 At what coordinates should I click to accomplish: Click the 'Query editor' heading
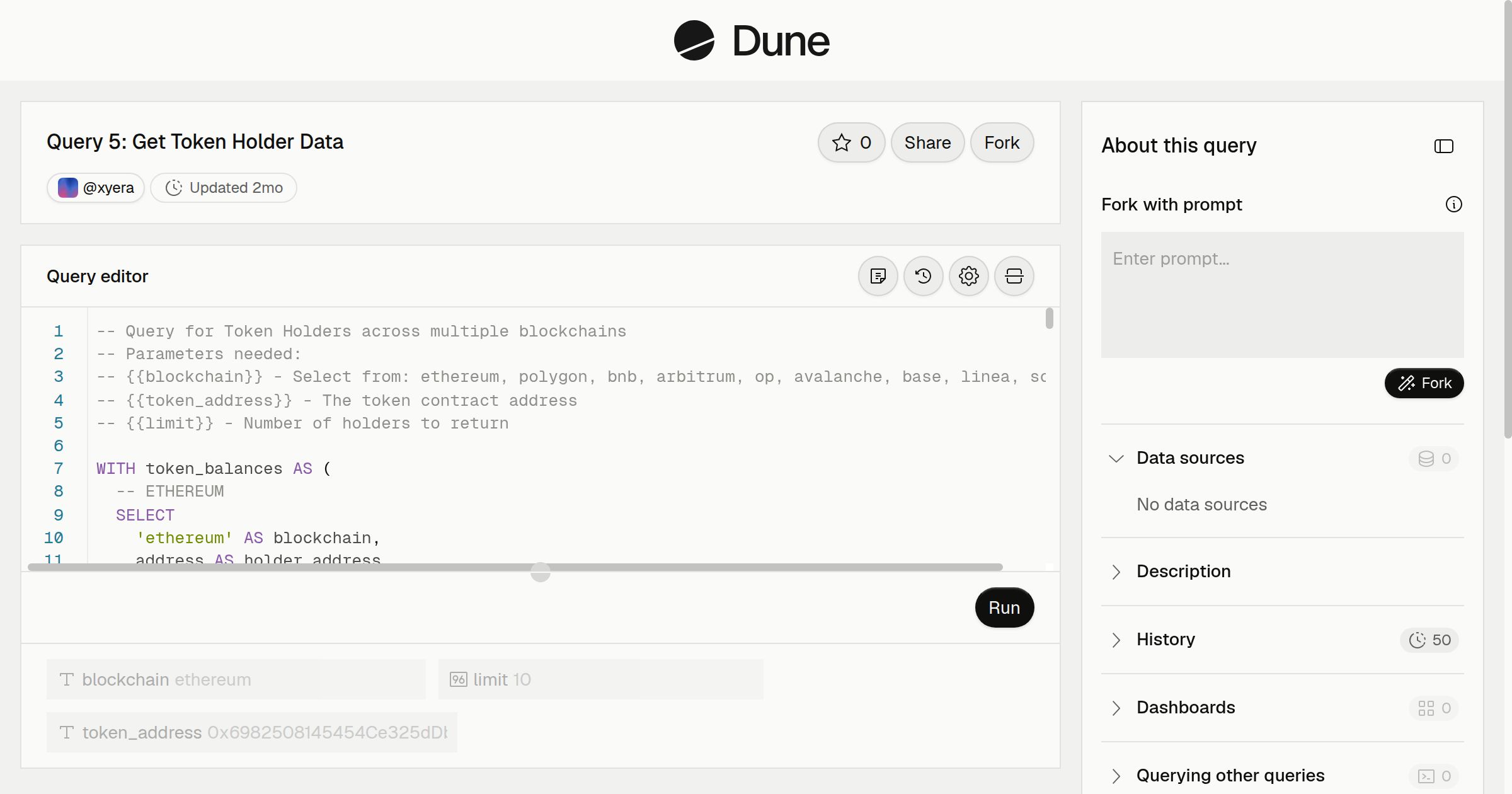tap(98, 276)
